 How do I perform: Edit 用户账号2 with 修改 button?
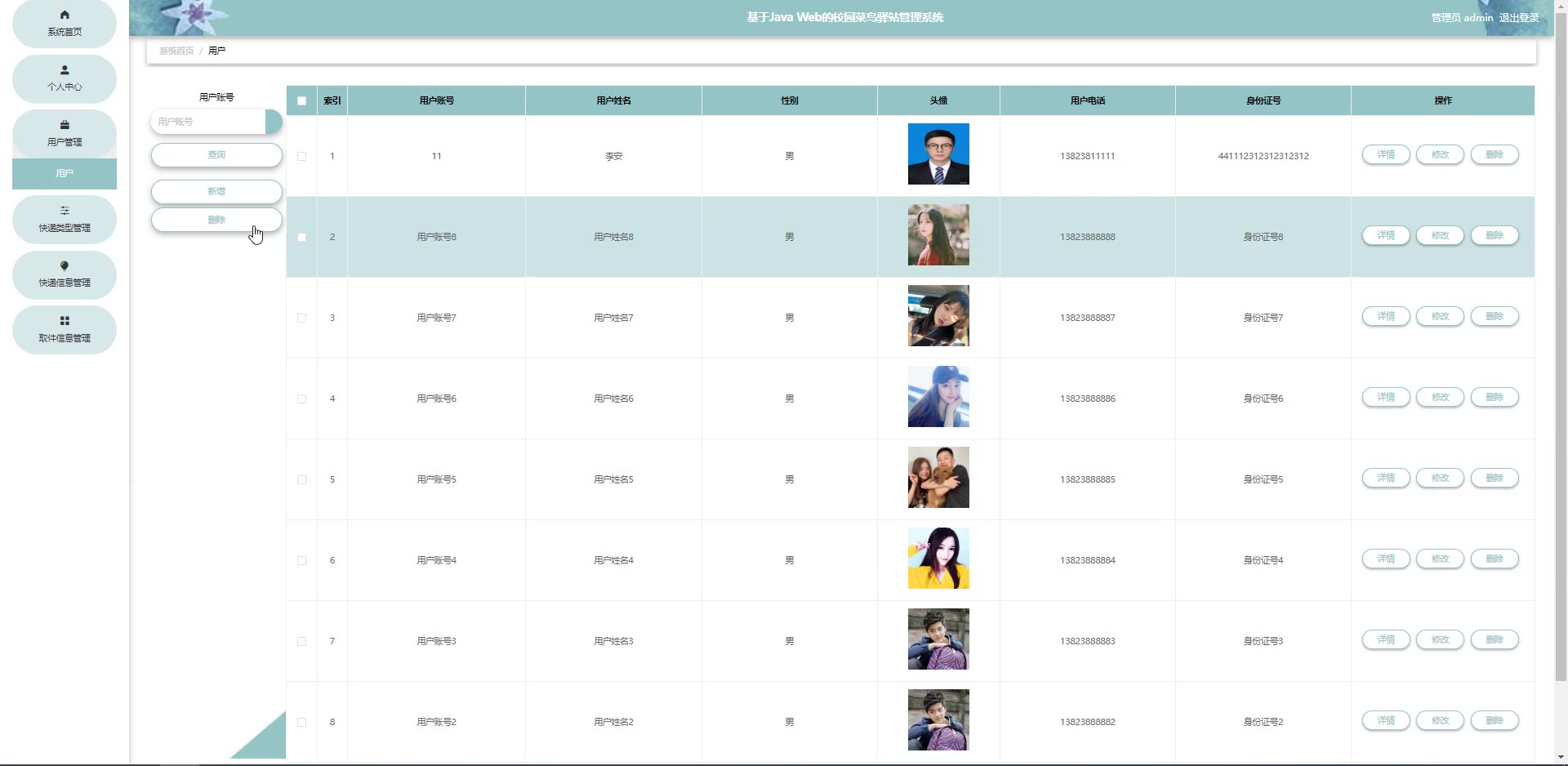coord(1440,720)
